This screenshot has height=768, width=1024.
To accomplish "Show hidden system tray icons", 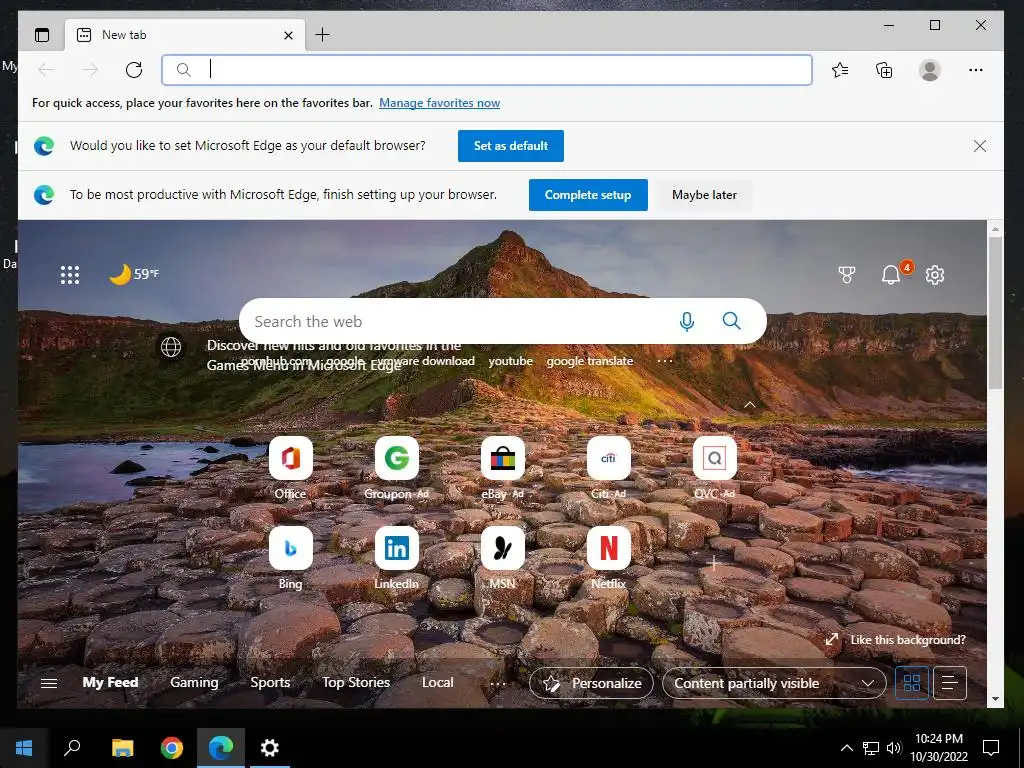I will point(846,748).
